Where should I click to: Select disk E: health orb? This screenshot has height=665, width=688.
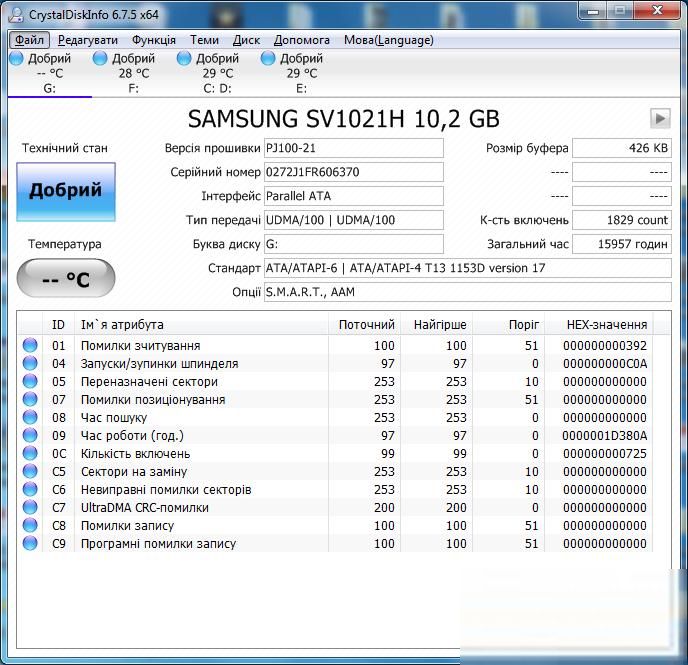pos(268,58)
